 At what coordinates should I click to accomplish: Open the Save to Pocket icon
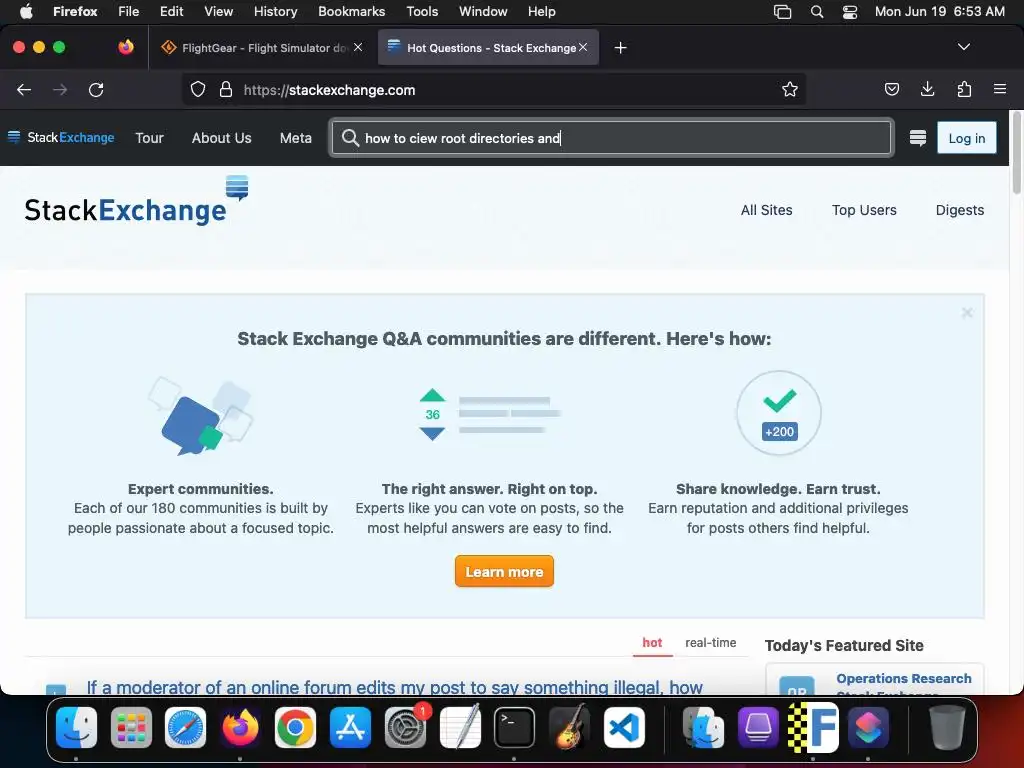click(891, 89)
